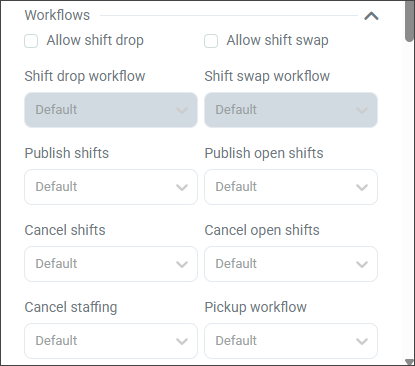This screenshot has width=415, height=366.
Task: Click the chevron arrow in Cancel open shifts field
Action: point(362,264)
